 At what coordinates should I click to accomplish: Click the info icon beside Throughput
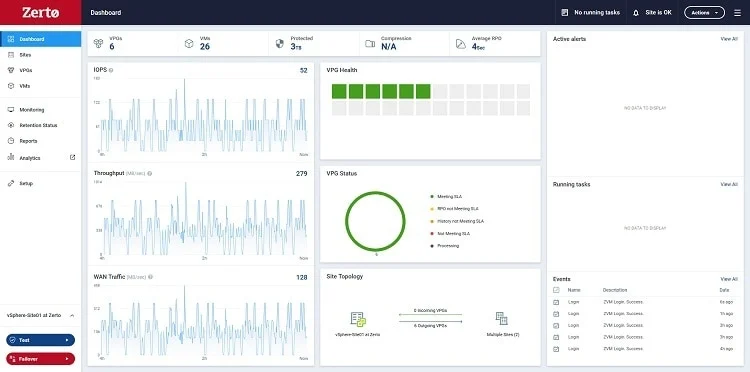[150, 174]
